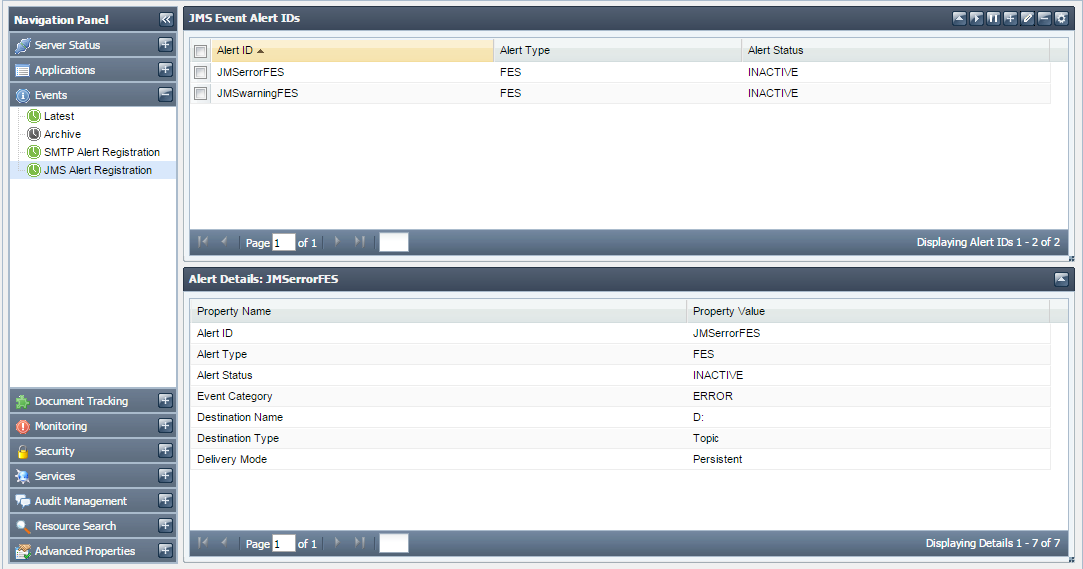Click the play (activate) icon in JMS Event Alert IDs toolbar
This screenshot has width=1083, height=569.
[x=976, y=18]
